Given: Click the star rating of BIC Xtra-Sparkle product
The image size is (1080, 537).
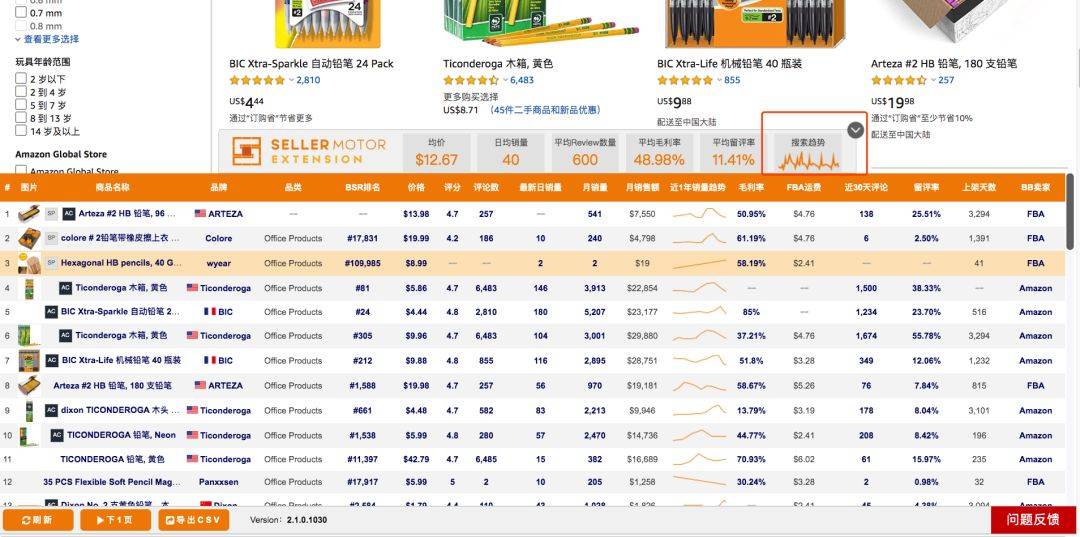Looking at the screenshot, I should click(257, 80).
